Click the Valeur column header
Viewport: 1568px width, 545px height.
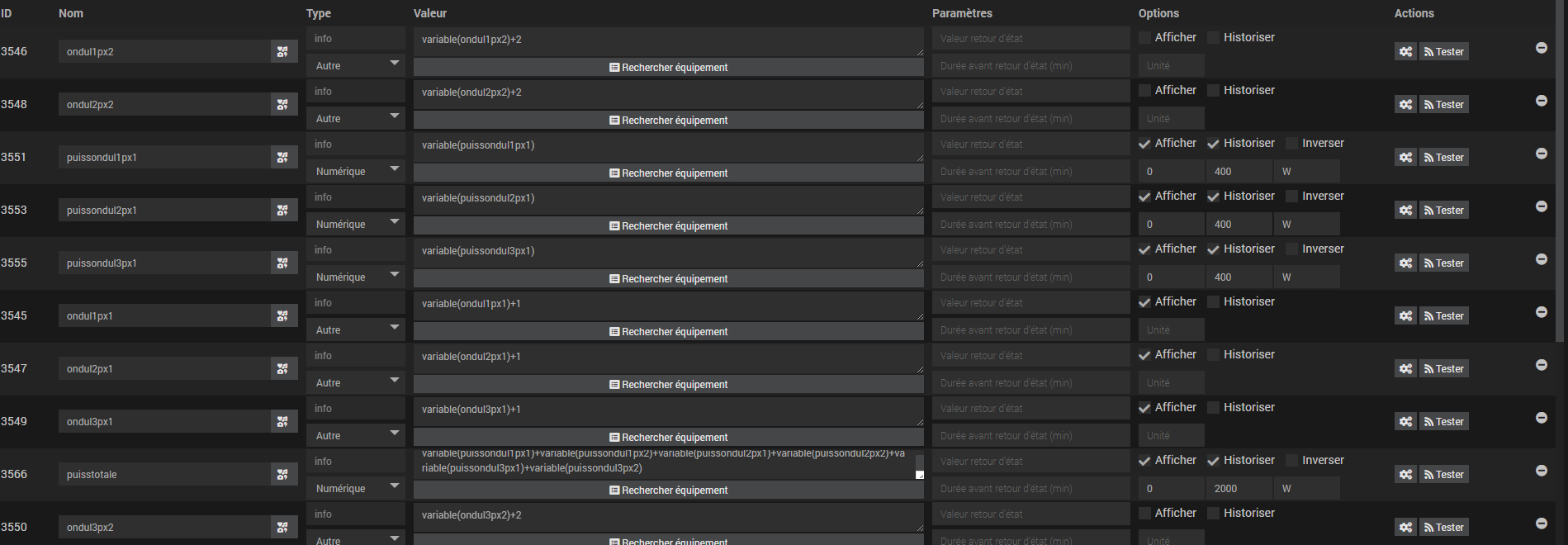click(x=430, y=13)
